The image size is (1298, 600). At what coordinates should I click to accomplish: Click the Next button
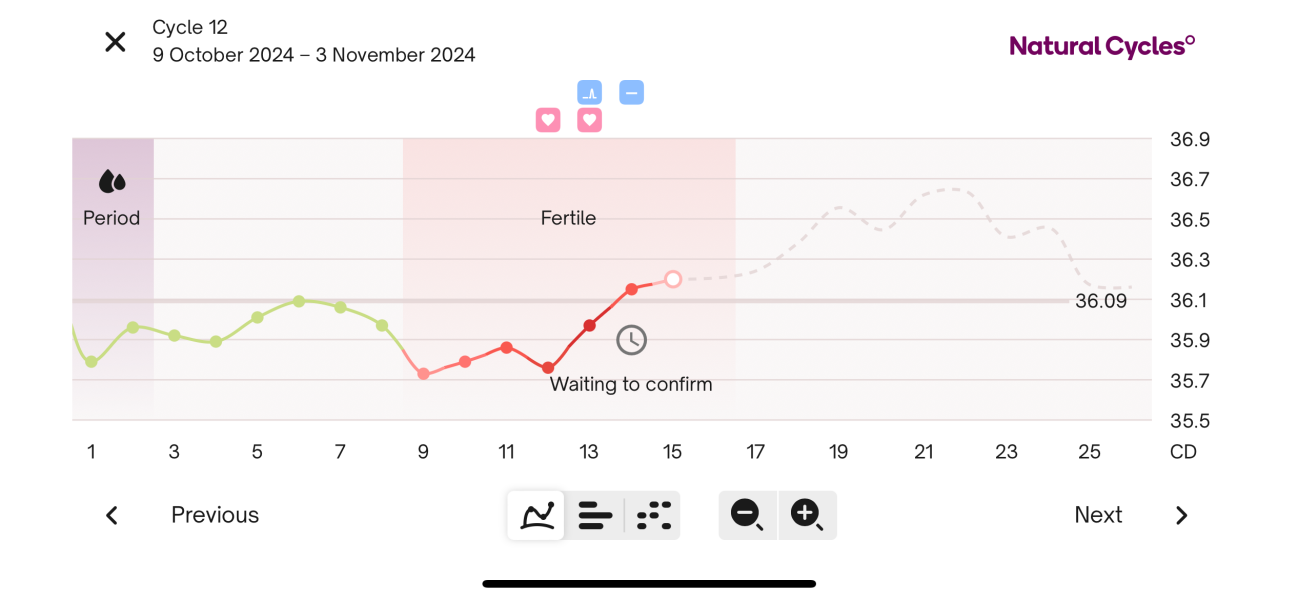pyautogui.click(x=1097, y=515)
